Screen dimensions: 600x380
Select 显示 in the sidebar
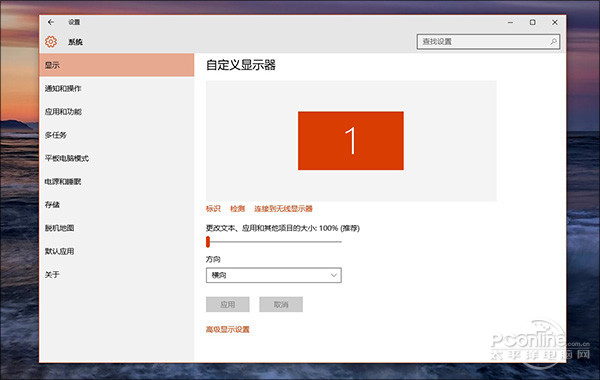(x=117, y=65)
